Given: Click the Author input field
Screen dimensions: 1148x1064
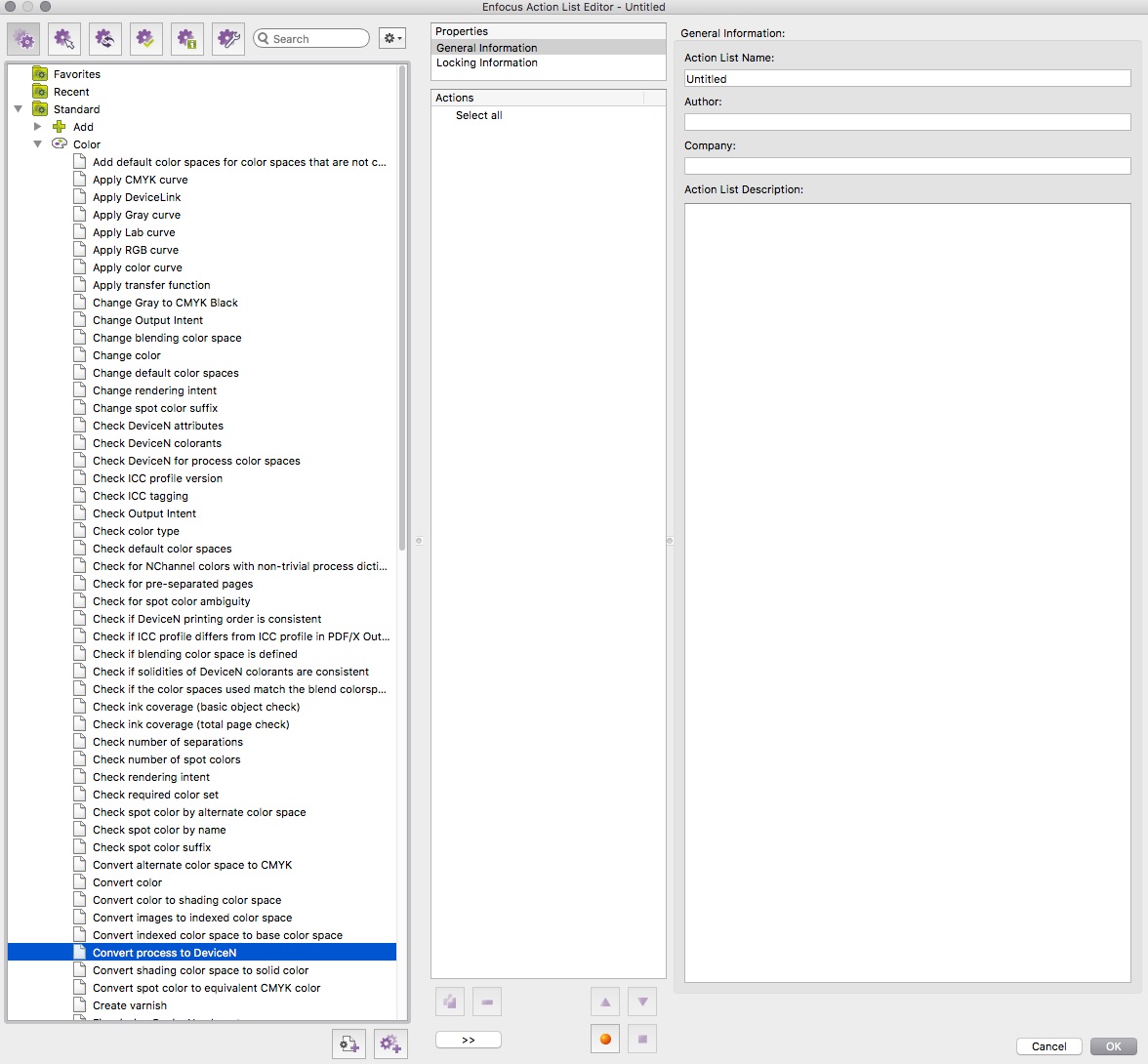Looking at the screenshot, I should pos(907,122).
